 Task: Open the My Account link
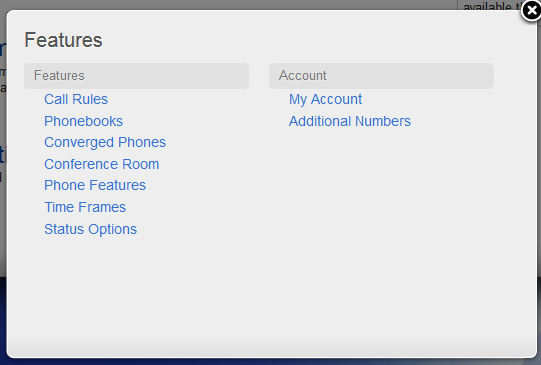325,99
